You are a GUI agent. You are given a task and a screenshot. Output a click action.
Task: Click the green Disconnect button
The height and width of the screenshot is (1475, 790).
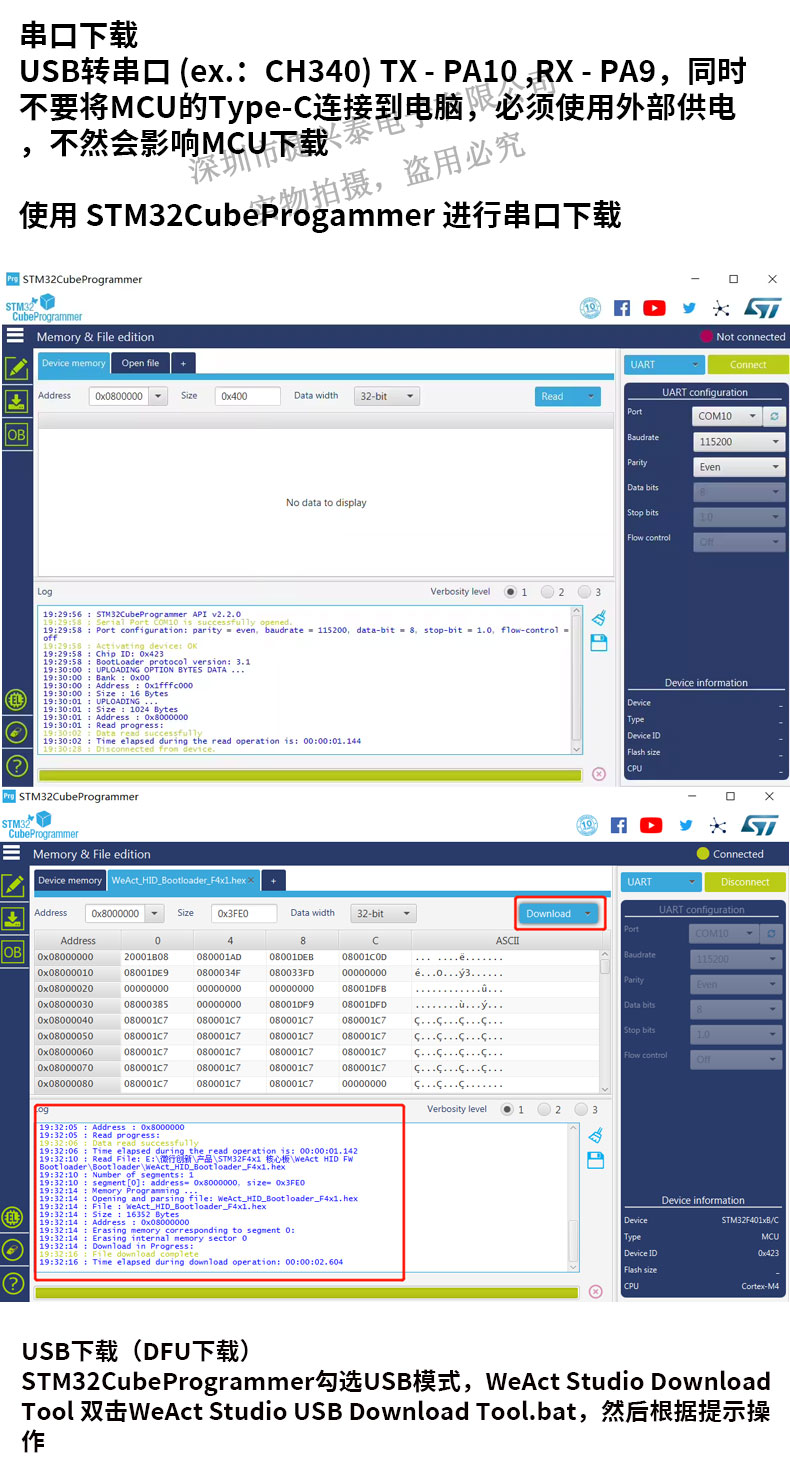[x=745, y=882]
